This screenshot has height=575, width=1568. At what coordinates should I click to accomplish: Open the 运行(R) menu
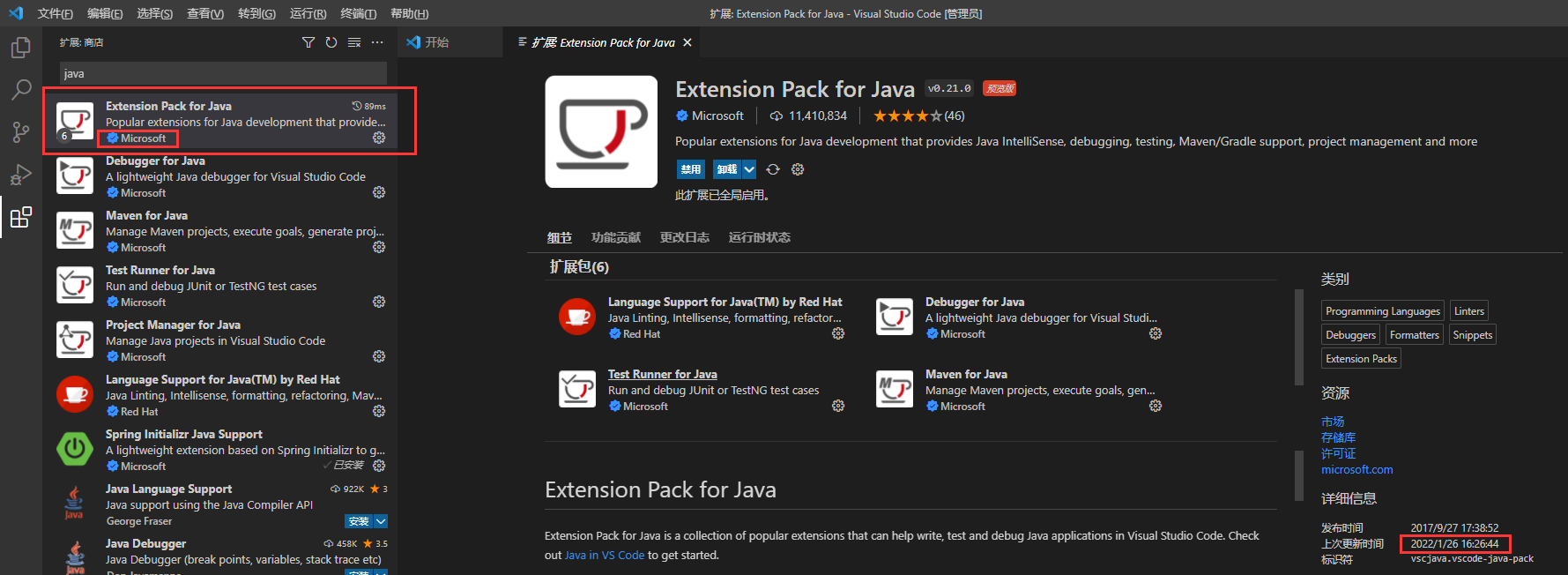click(x=308, y=13)
